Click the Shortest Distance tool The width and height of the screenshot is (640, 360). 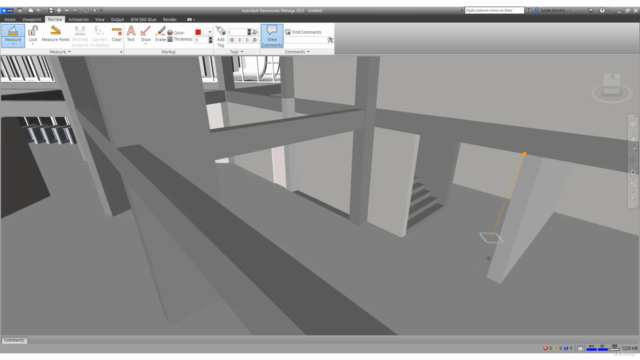click(80, 36)
